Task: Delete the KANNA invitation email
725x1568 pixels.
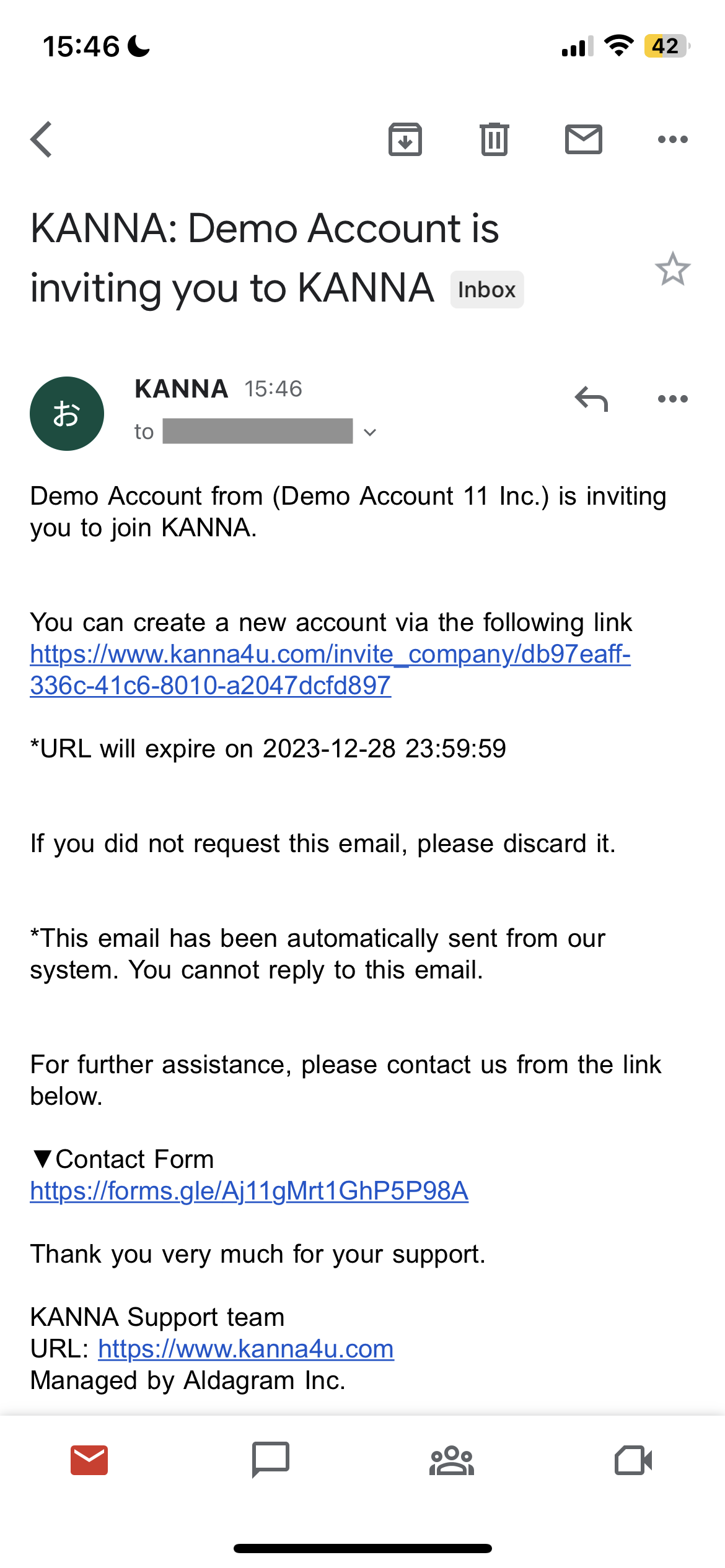Action: (x=494, y=139)
